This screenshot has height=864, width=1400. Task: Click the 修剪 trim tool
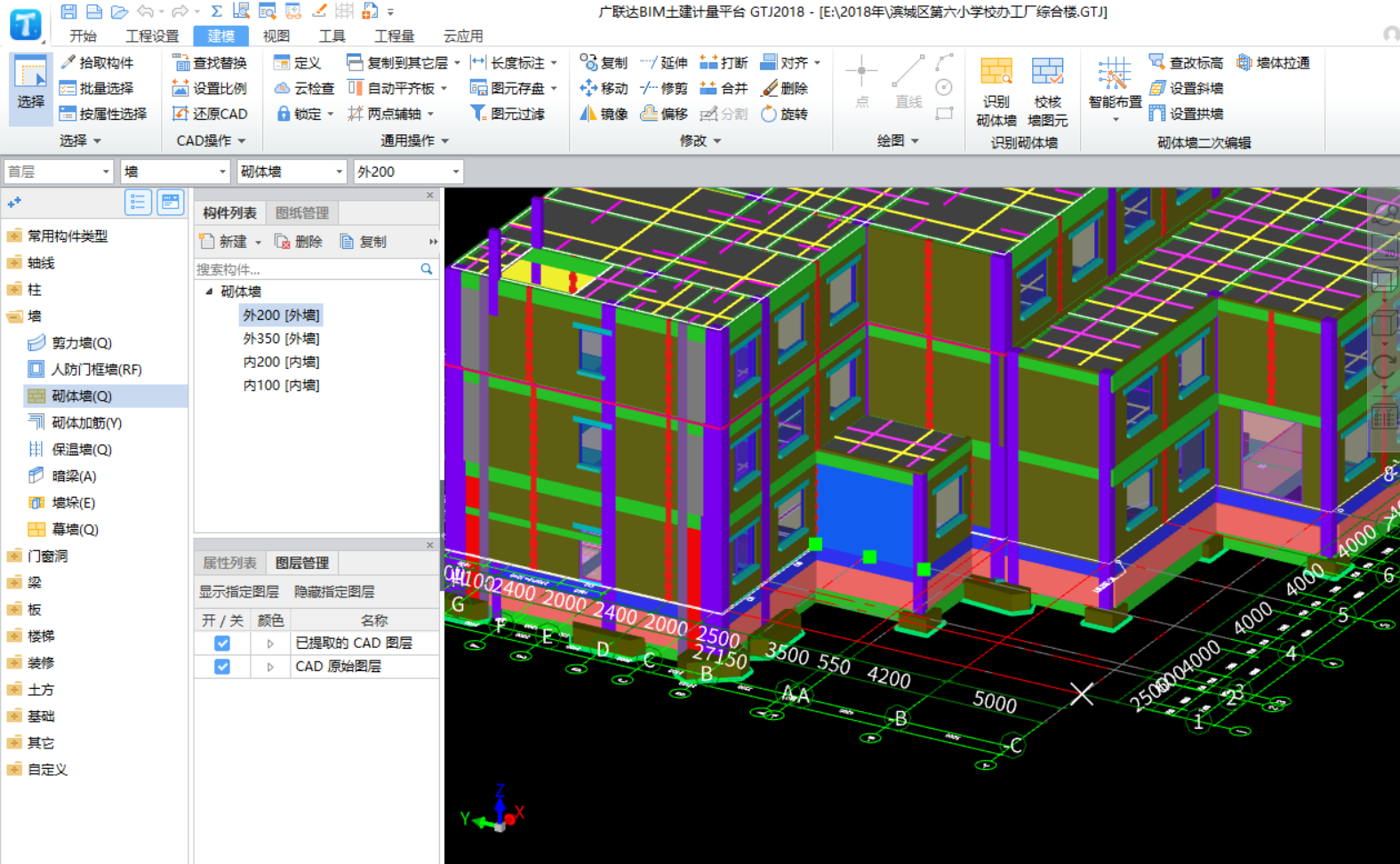coord(664,88)
